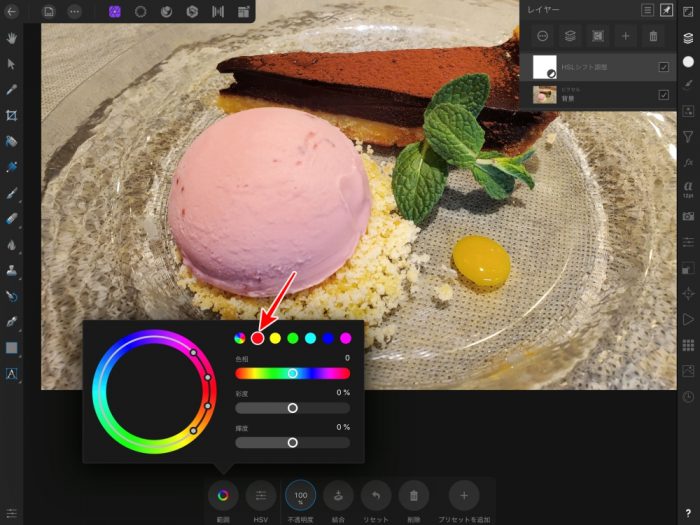Toggle the top-right fullscreen view icon

[688, 12]
